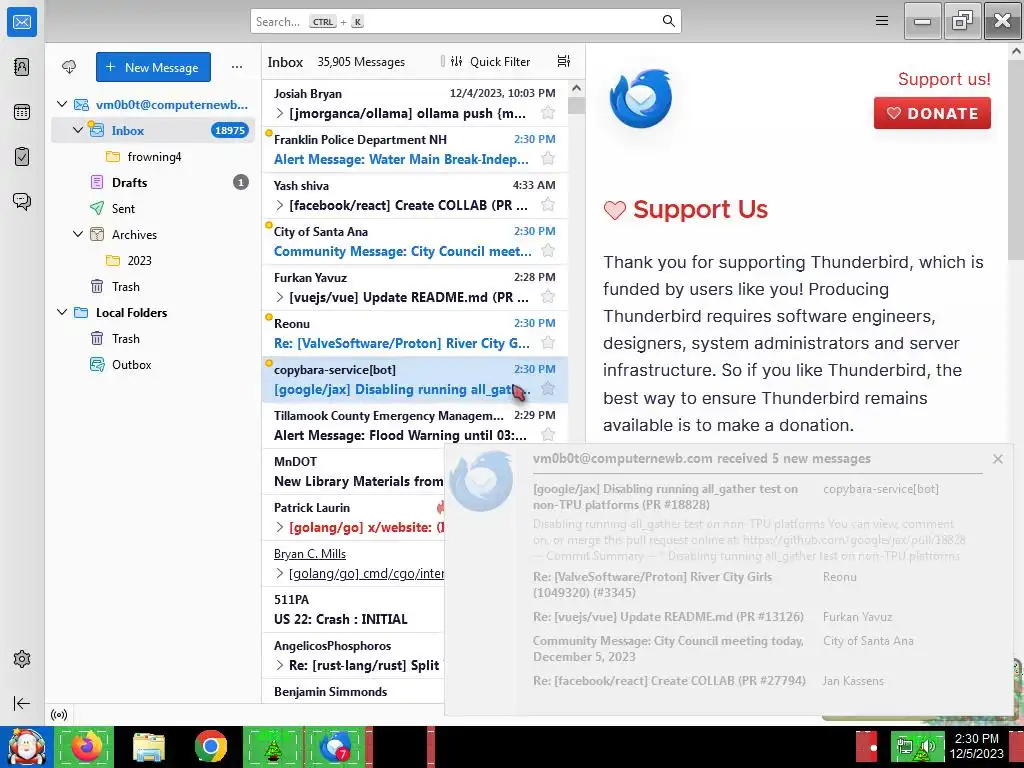Click the Christmas tree taskbar icon
This screenshot has height=768, width=1024.
point(273,746)
